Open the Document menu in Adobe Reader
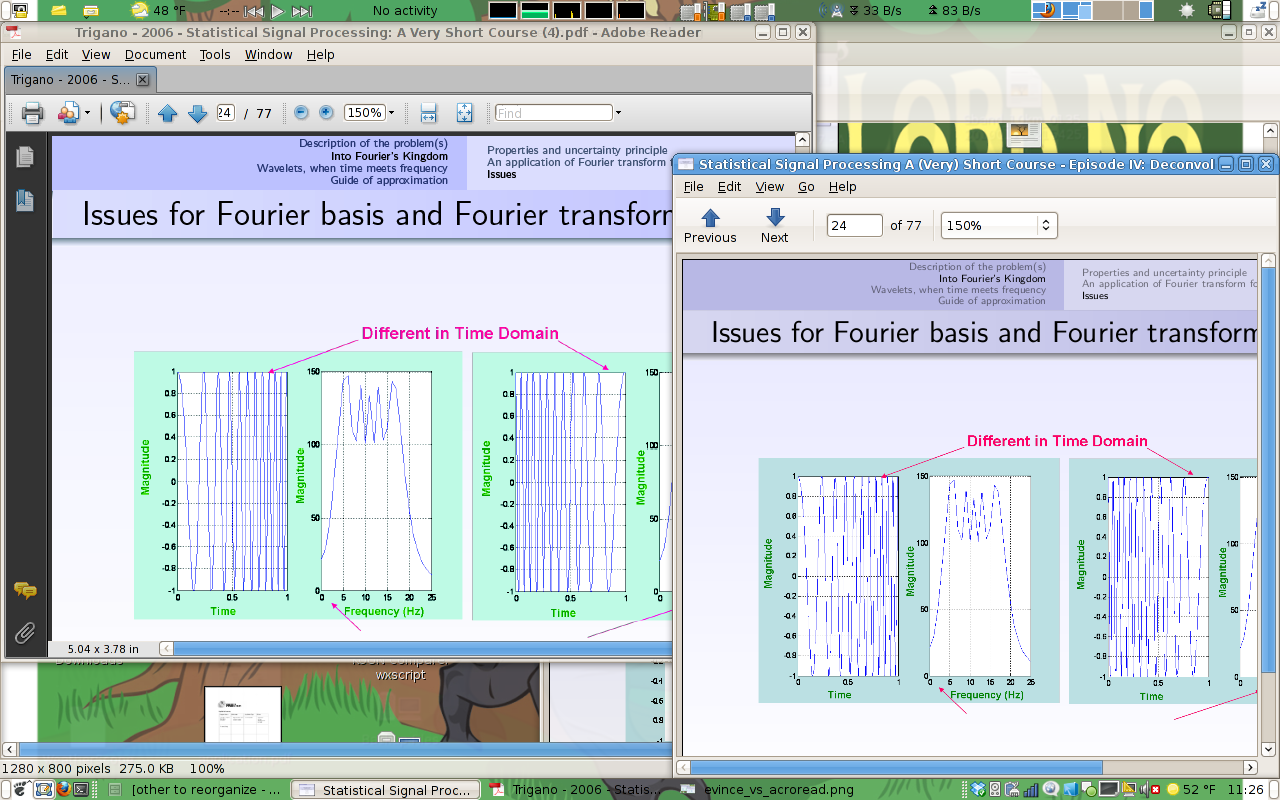1280x800 pixels. point(155,55)
